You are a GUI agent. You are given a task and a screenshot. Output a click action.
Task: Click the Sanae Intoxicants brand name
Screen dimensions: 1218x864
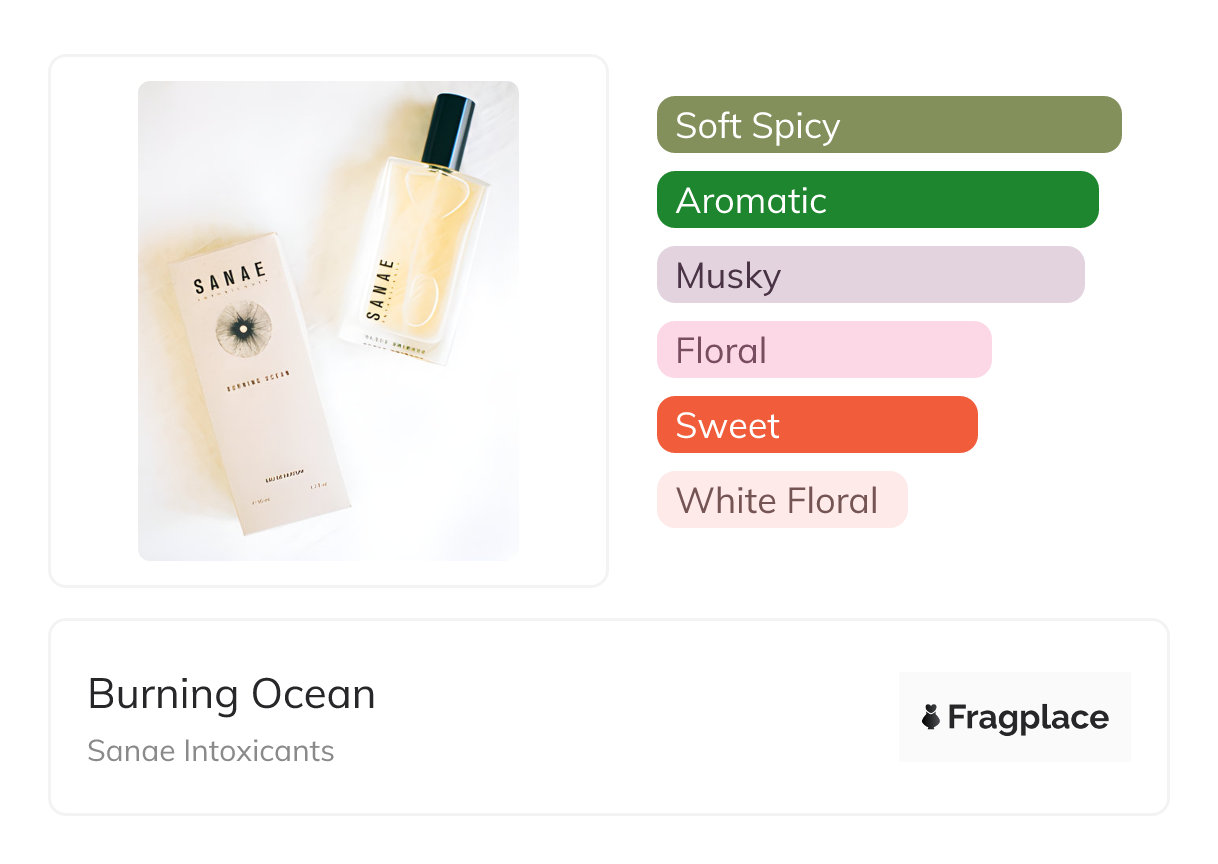[211, 751]
